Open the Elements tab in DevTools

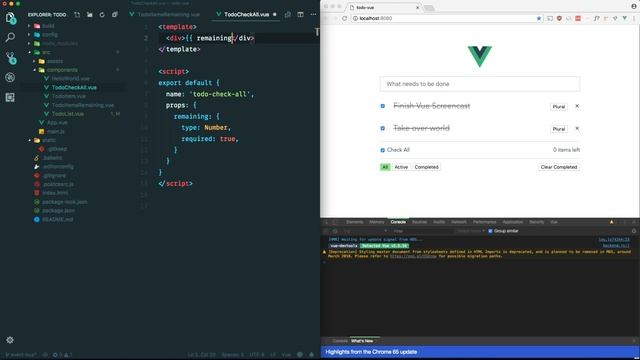pos(354,222)
